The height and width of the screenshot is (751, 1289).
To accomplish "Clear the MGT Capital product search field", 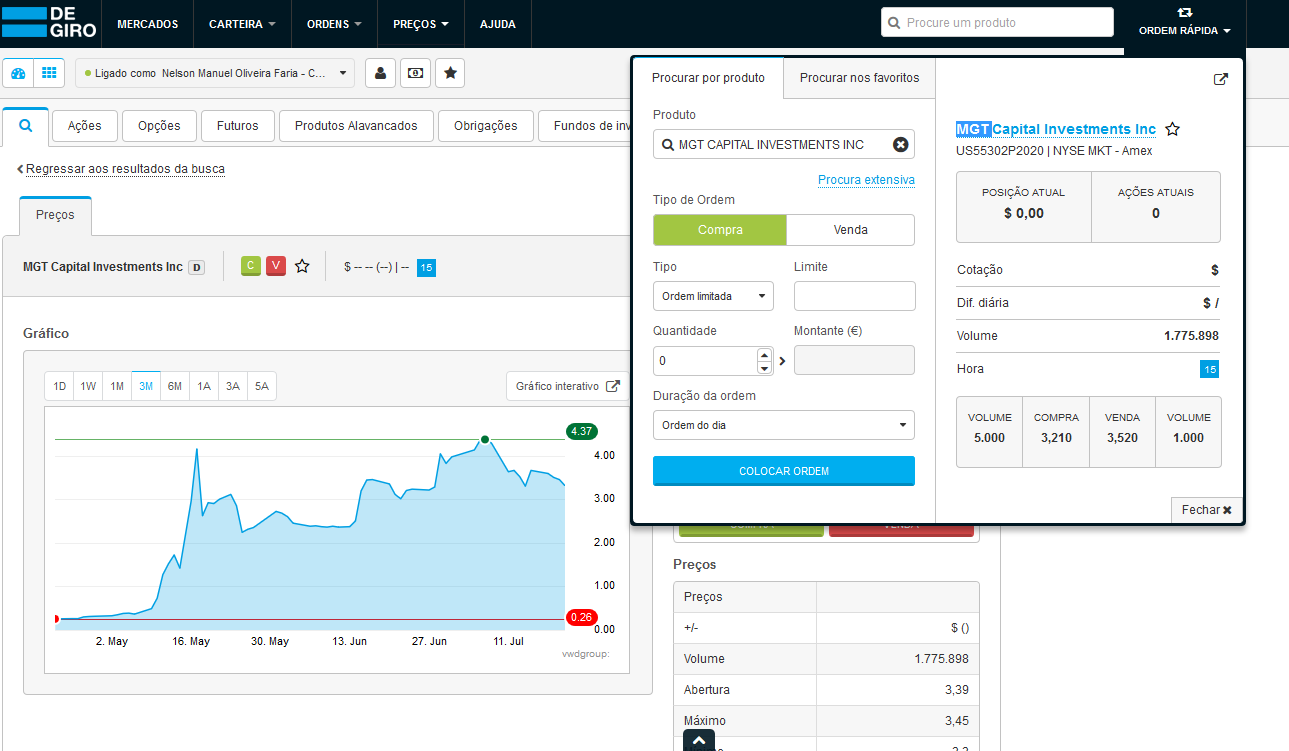I will 900,145.
